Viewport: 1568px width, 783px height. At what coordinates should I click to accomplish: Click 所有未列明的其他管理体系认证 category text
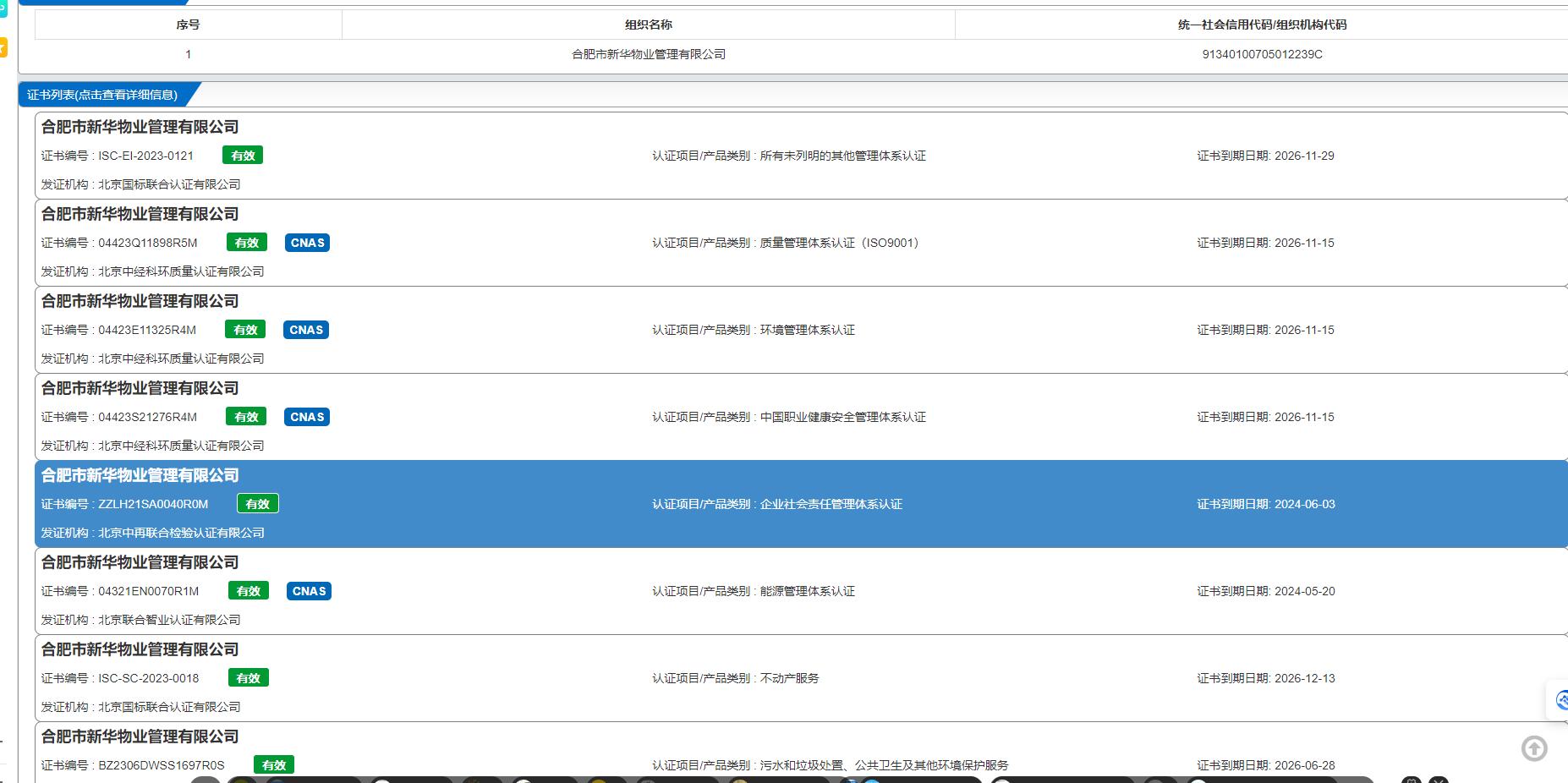pyautogui.click(x=843, y=156)
